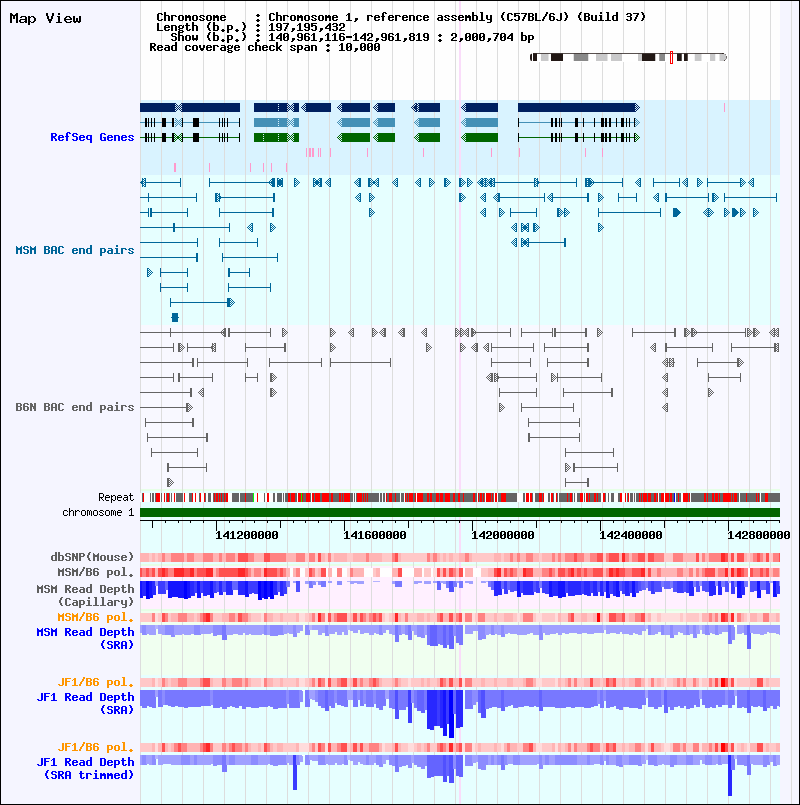Screen dimensions: 800x805
Task: Click the 142400000 coordinate label on the ruler
Action: coord(631,535)
